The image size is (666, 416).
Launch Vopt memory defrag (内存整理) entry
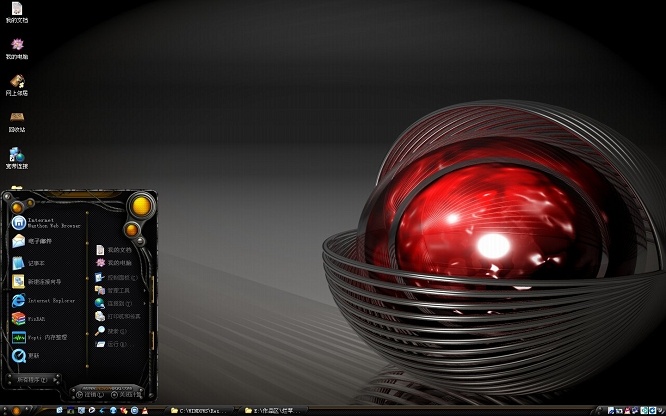pyautogui.click(x=45, y=337)
